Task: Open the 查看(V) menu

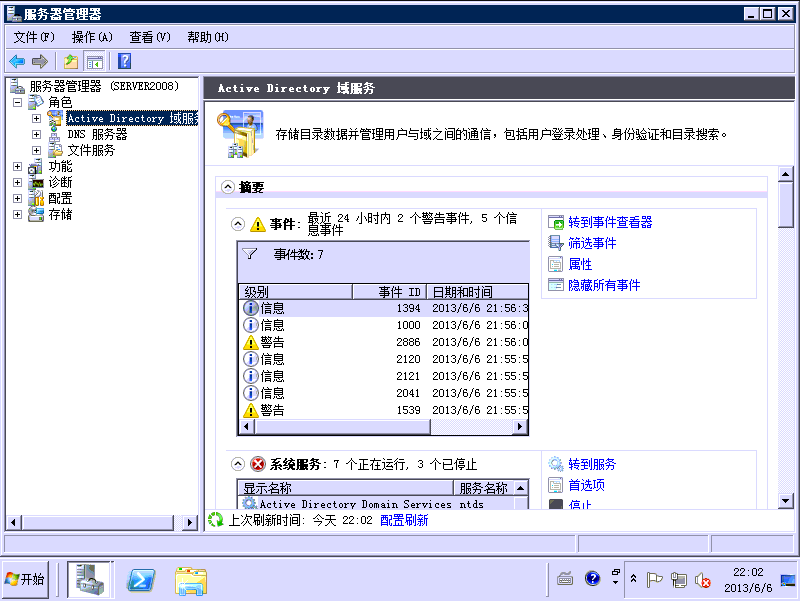Action: click(150, 37)
